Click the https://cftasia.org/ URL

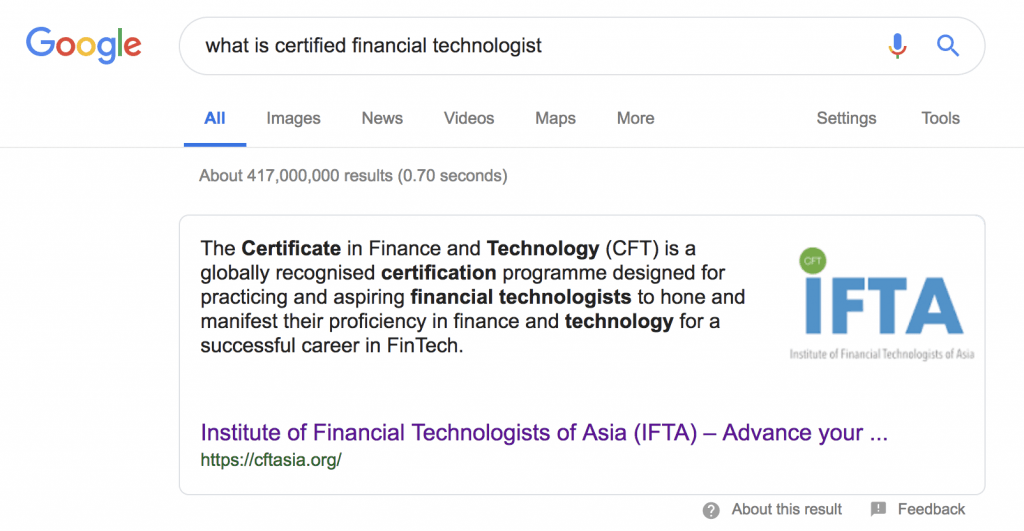[271, 460]
